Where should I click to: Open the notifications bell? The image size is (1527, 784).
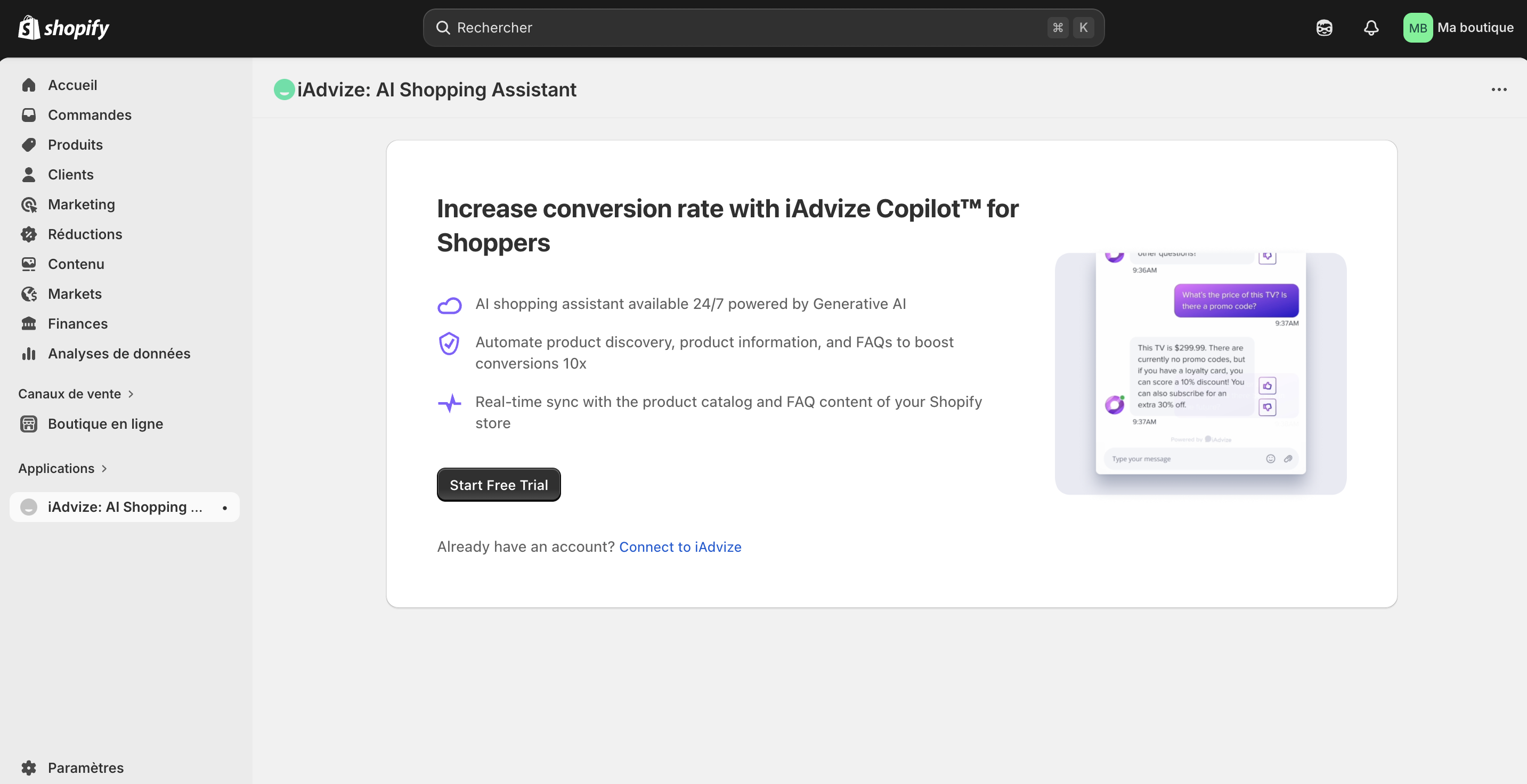click(1370, 28)
